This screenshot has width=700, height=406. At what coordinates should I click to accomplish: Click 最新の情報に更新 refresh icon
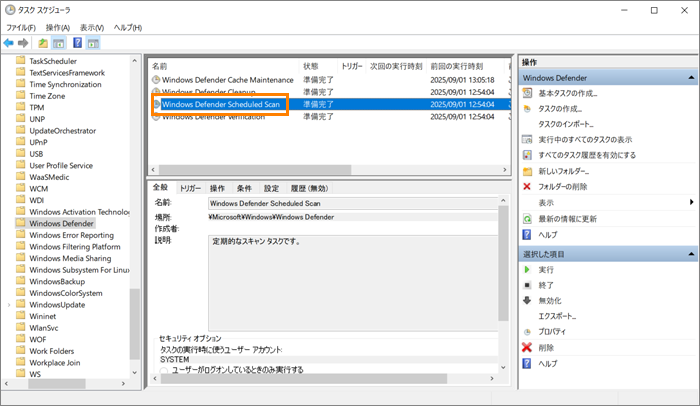(x=527, y=219)
